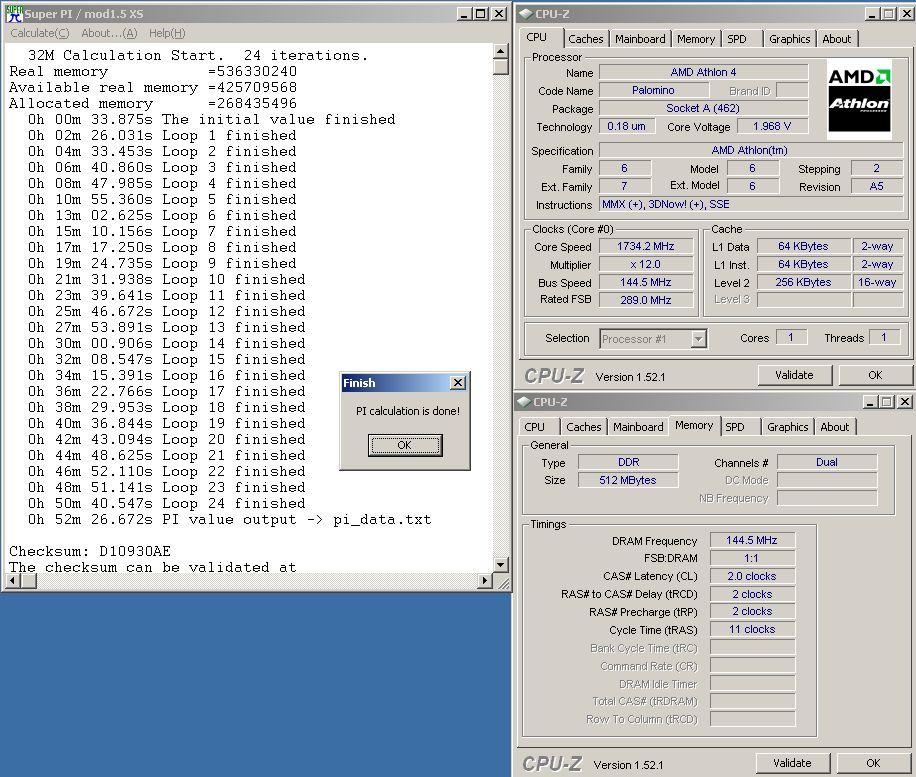
Task: Click the Super PI horizontal scroll thumb
Action: [29, 581]
